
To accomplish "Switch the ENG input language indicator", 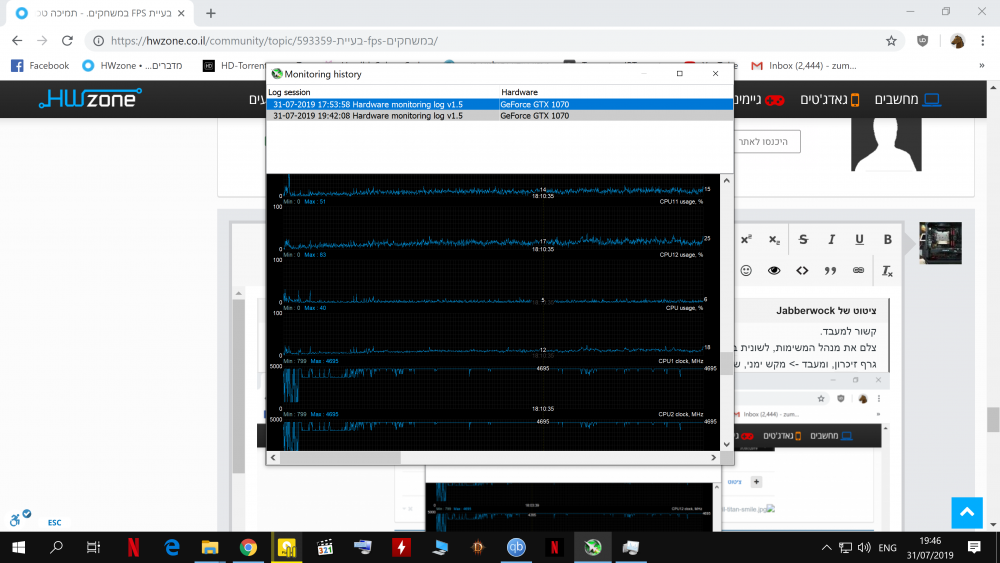I will click(x=887, y=547).
